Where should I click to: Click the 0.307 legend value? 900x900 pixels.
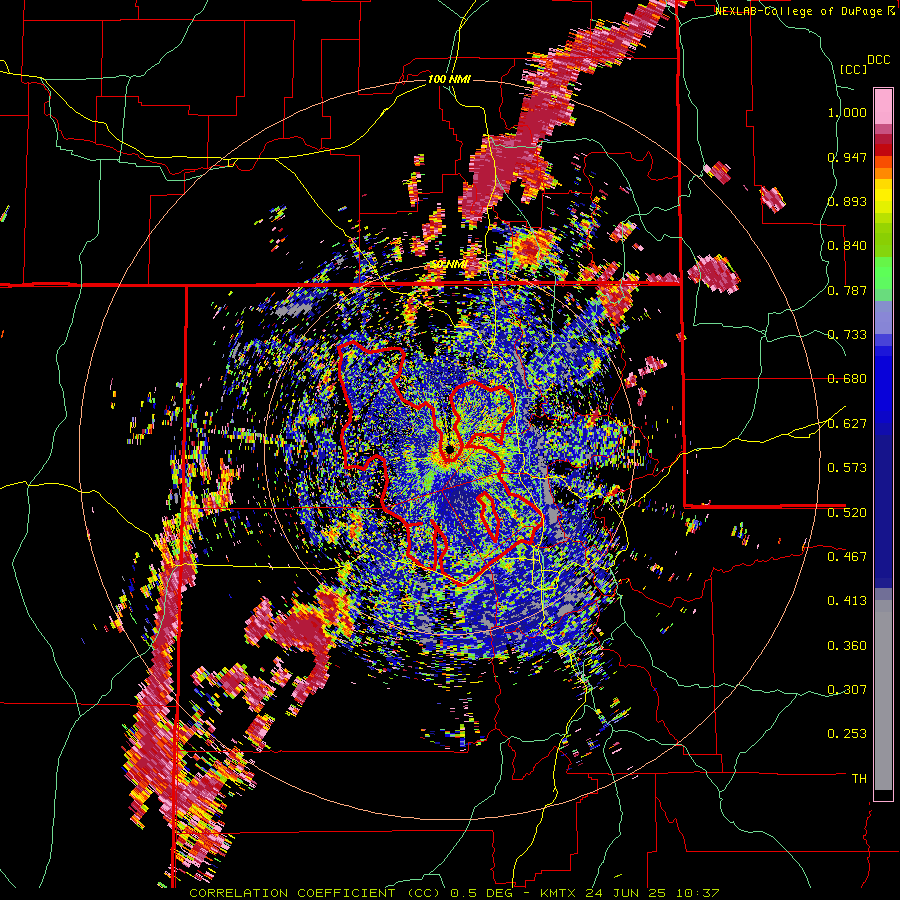tap(847, 689)
